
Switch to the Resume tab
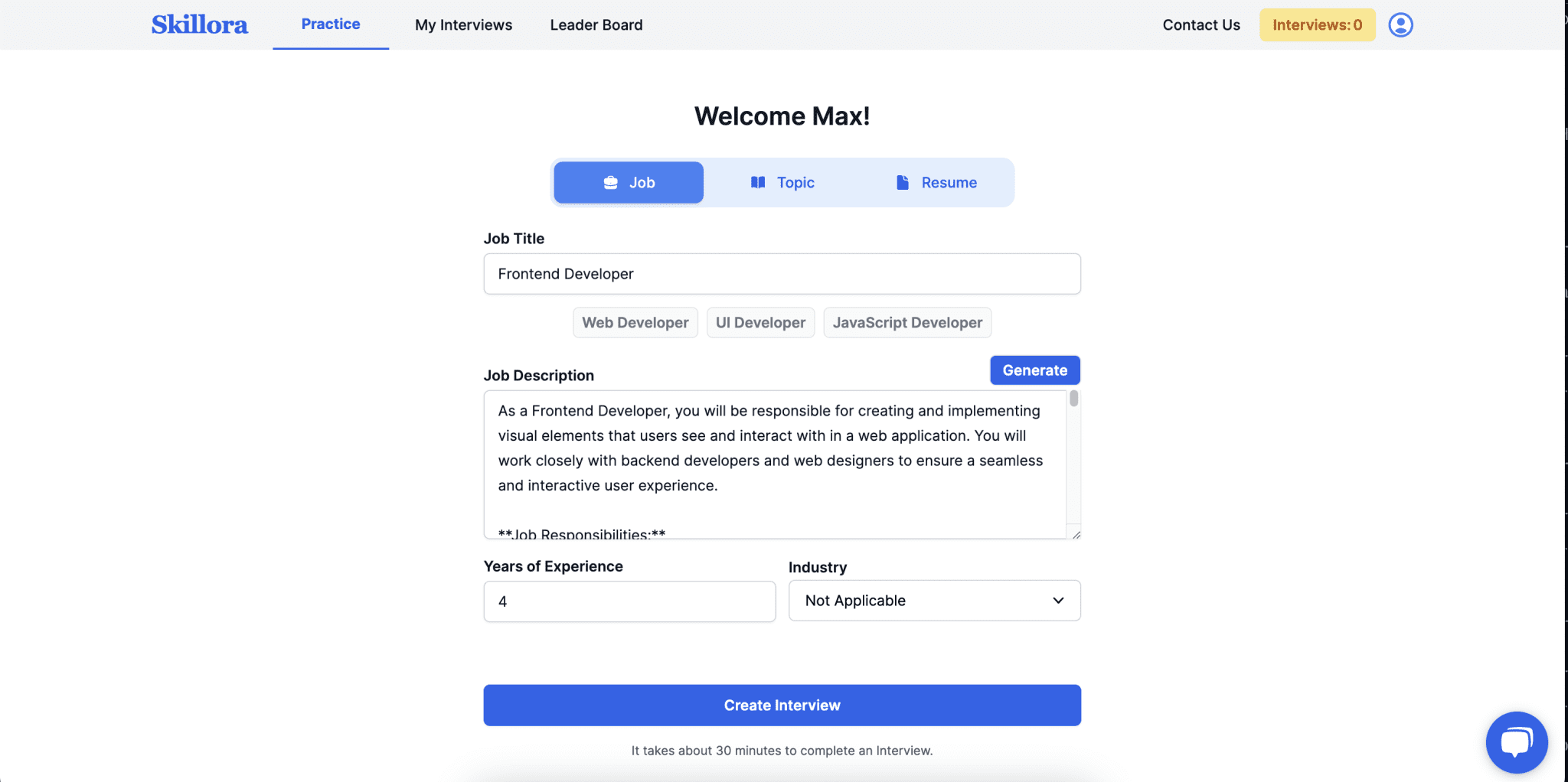point(936,183)
